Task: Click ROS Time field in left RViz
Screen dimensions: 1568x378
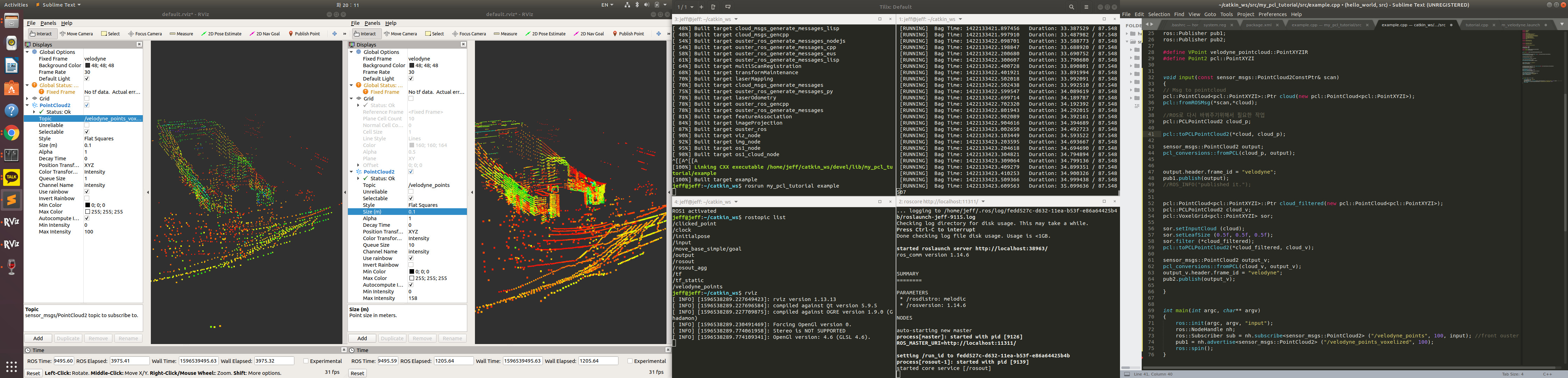Action: coord(63,361)
